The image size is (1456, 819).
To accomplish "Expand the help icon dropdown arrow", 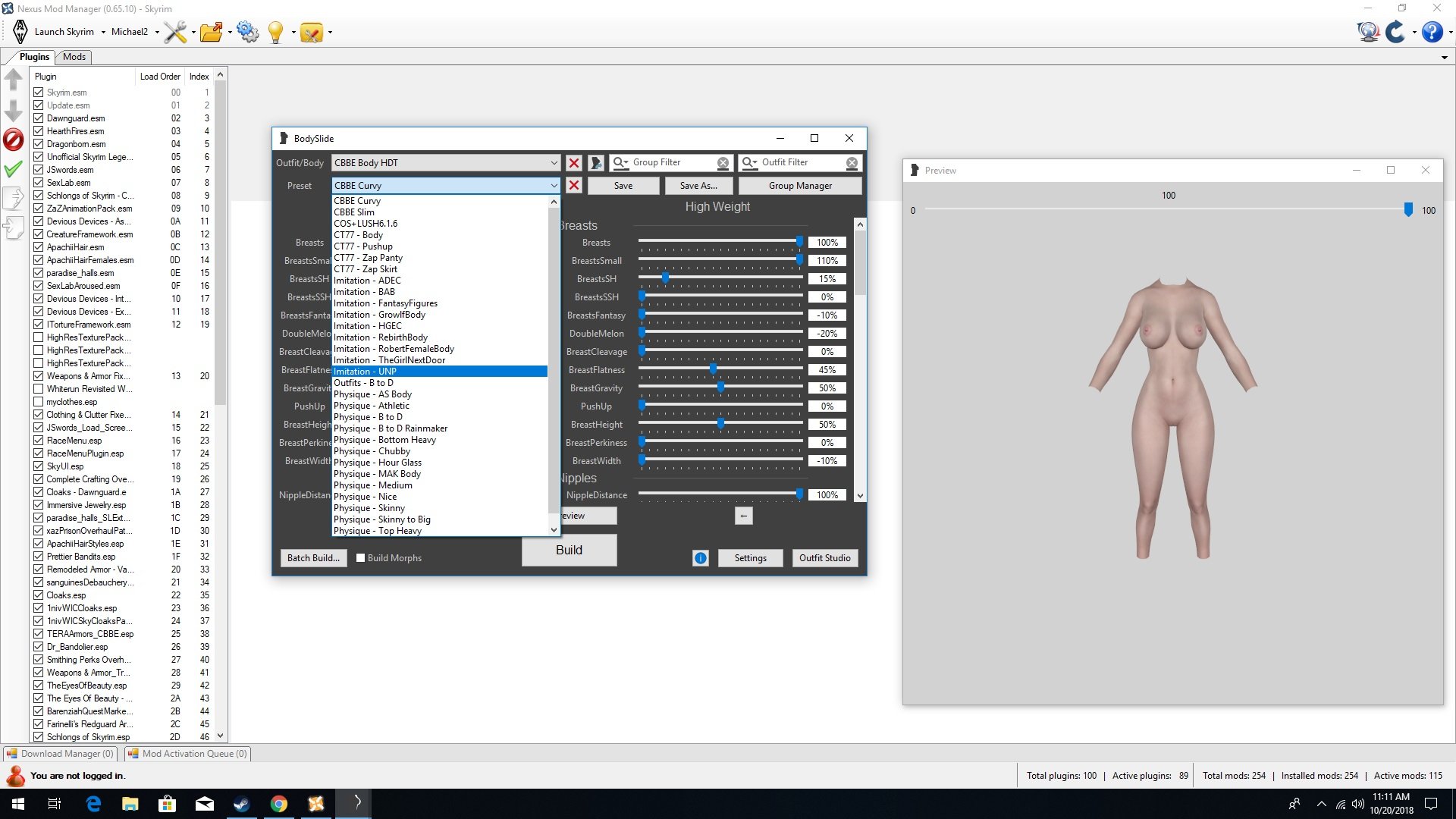I will tap(1450, 33).
